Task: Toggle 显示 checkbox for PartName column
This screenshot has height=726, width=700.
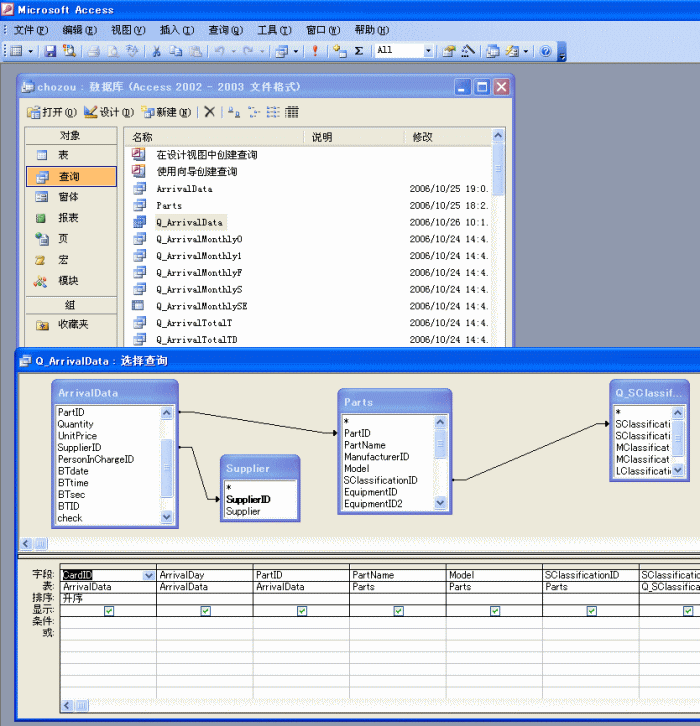Action: coord(399,611)
